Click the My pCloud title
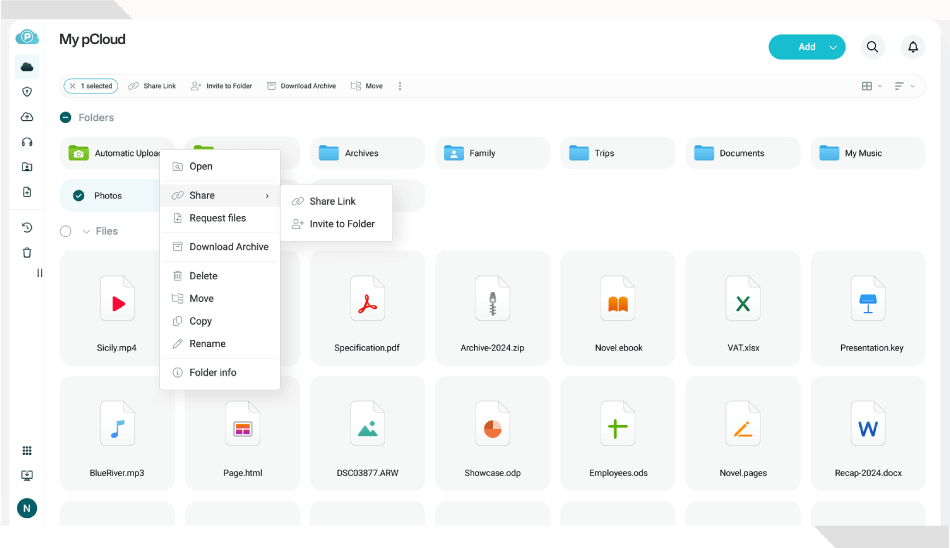950x548 pixels. [92, 39]
